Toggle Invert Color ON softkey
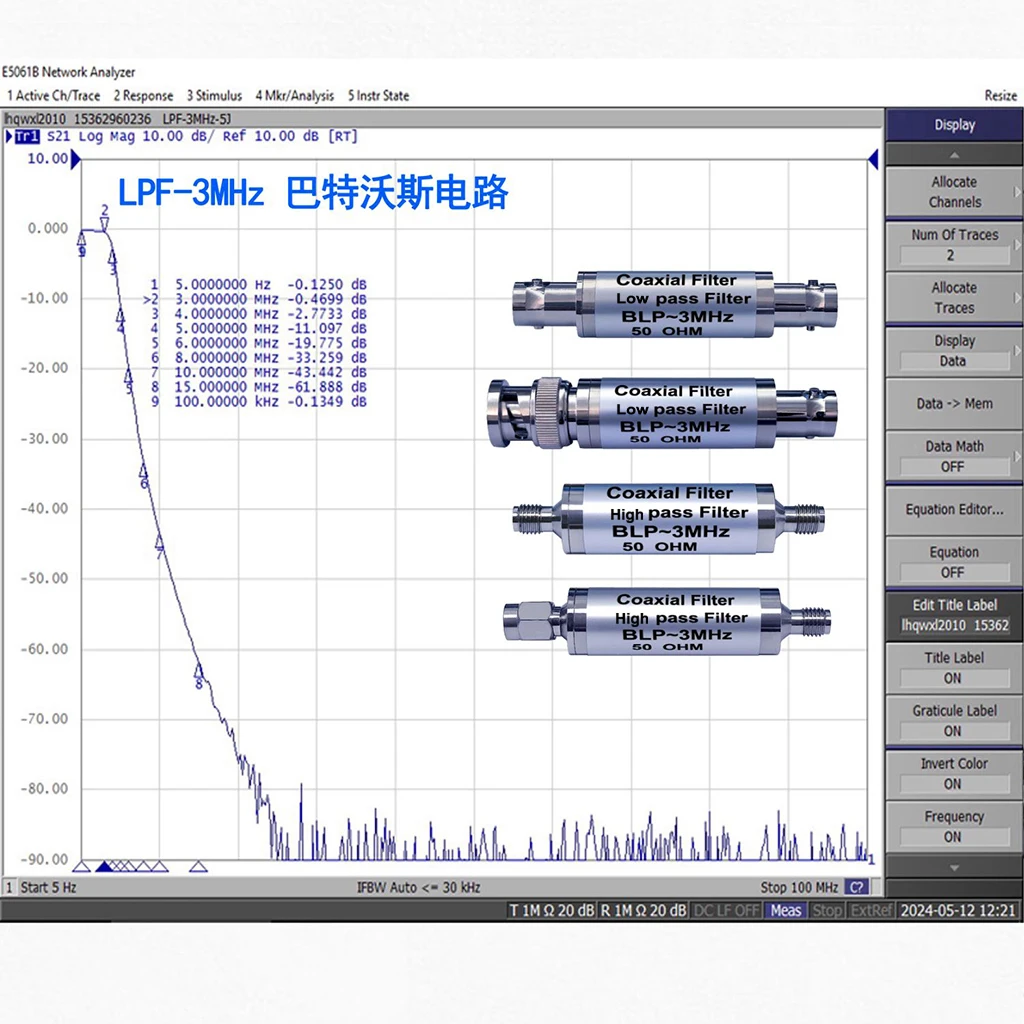The height and width of the screenshot is (1024, 1024). click(953, 773)
